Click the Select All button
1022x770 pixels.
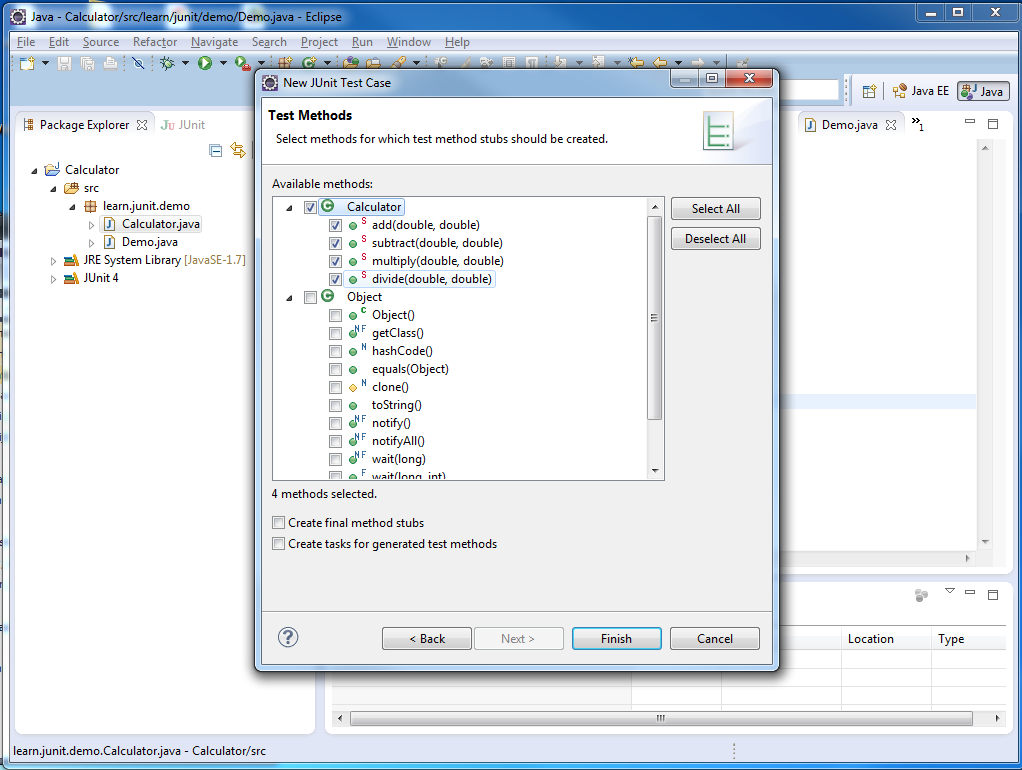click(x=715, y=208)
